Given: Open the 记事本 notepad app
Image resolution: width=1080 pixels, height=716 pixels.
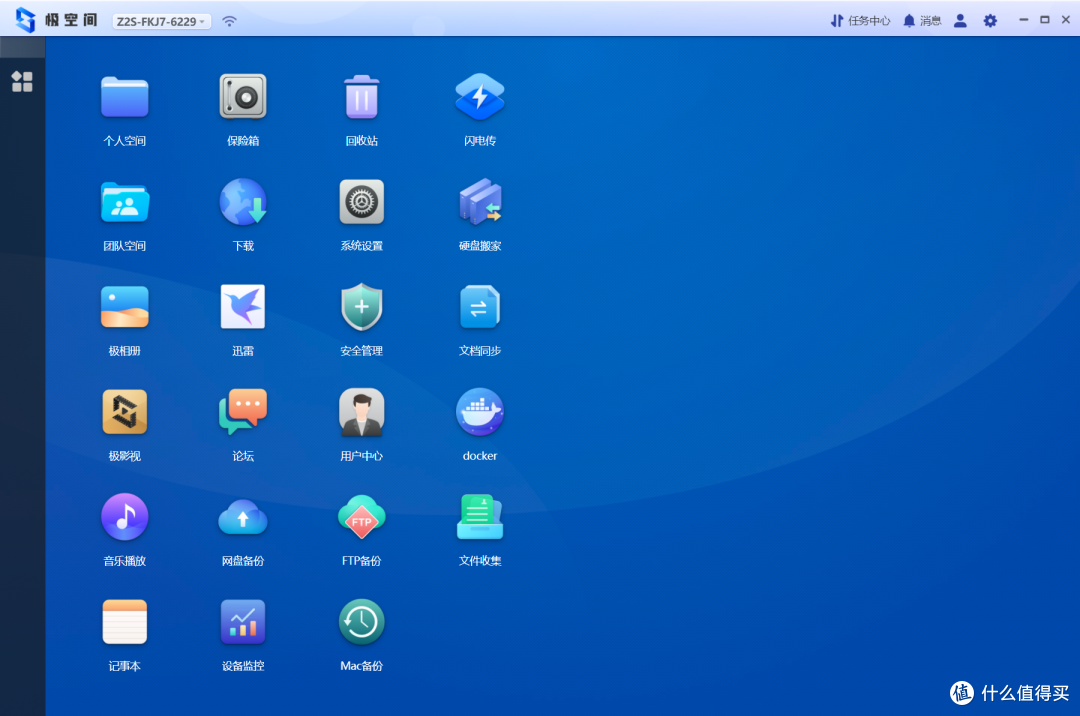Looking at the screenshot, I should [125, 622].
